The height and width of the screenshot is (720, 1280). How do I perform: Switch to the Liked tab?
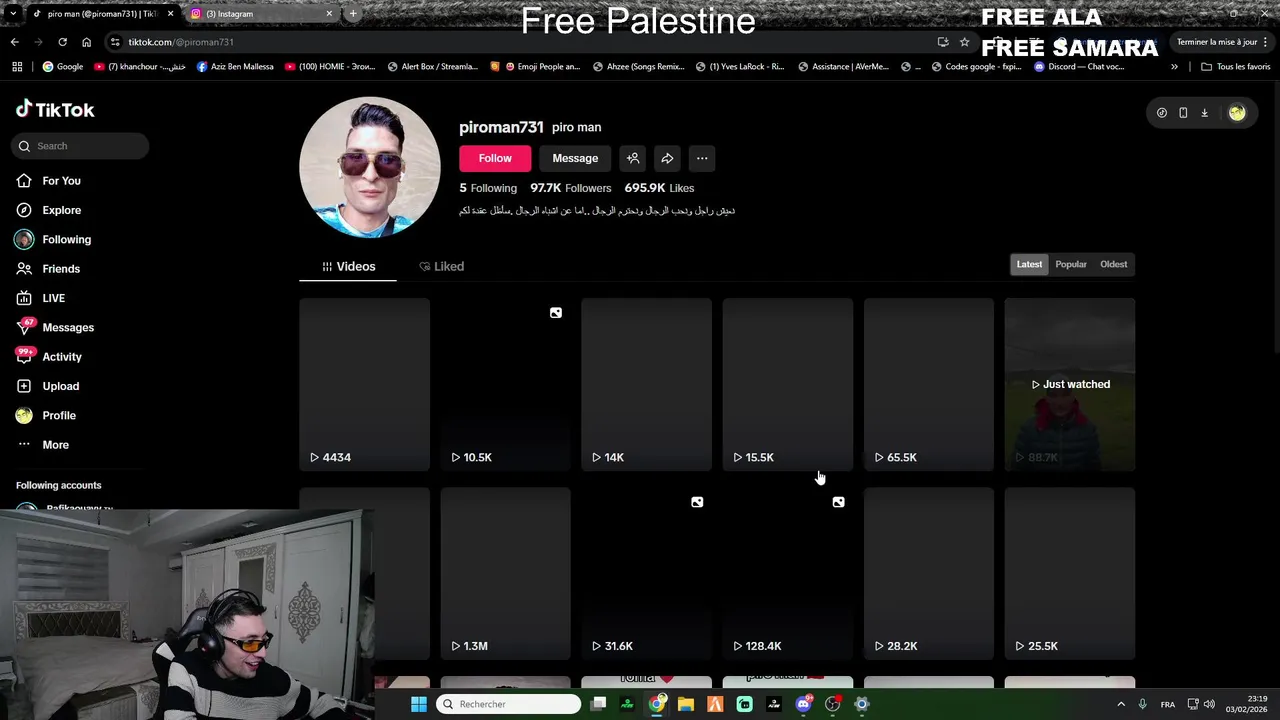click(442, 266)
